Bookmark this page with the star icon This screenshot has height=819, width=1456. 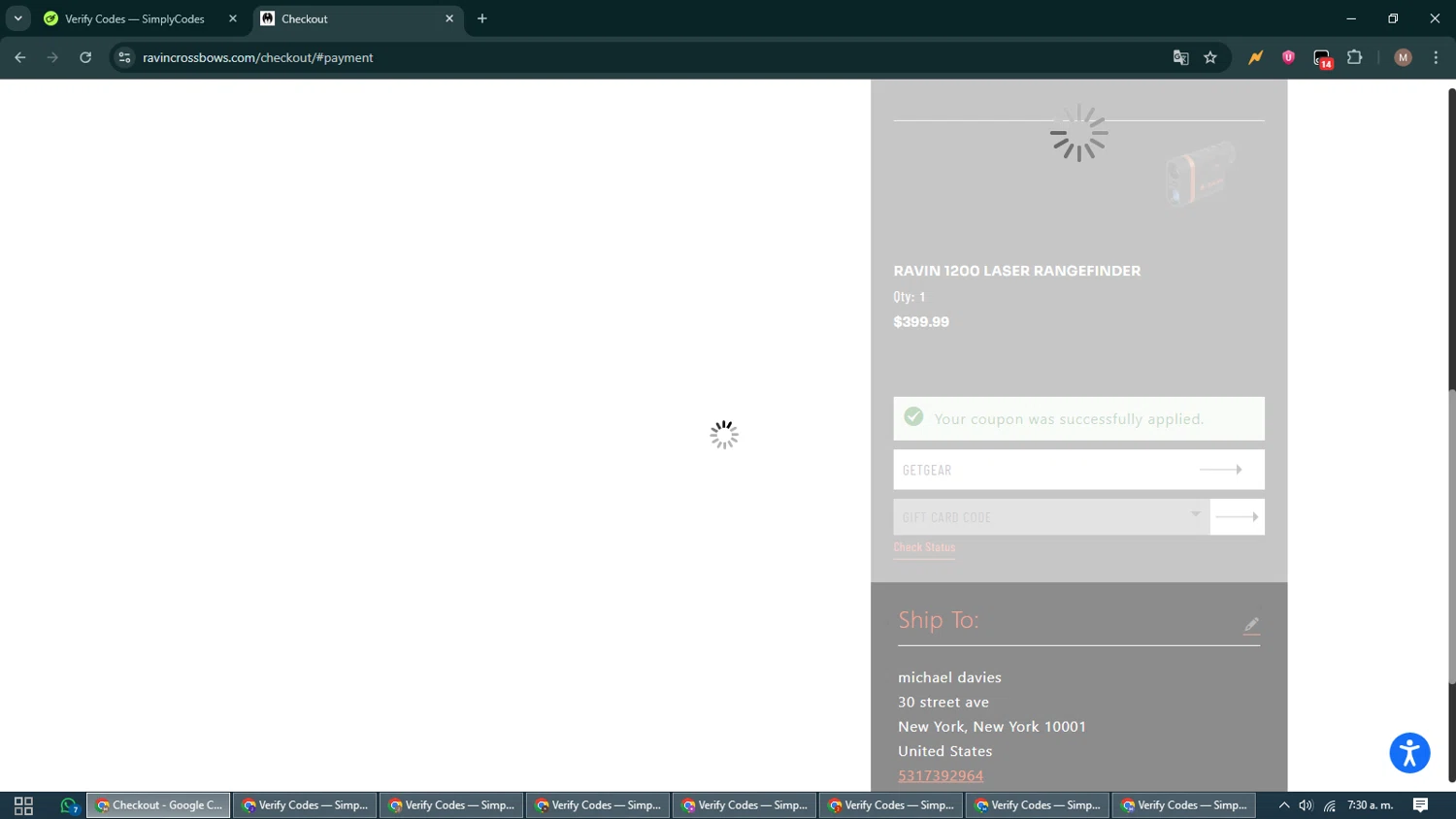[x=1210, y=57]
